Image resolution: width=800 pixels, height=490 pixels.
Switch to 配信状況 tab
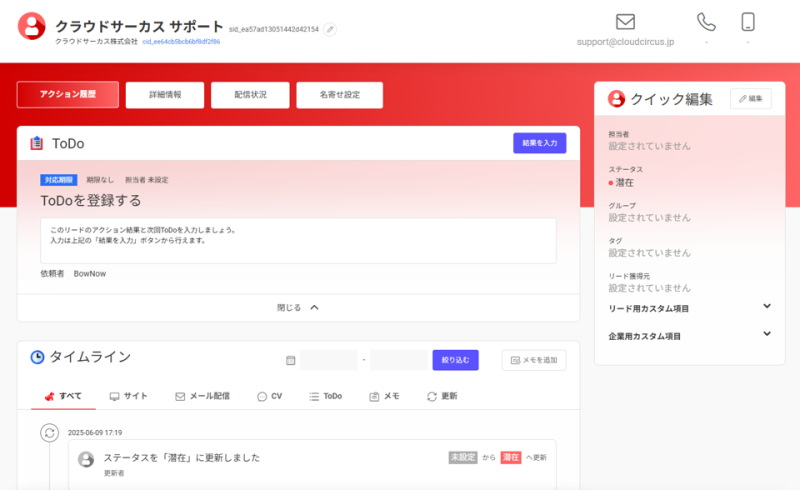point(250,95)
